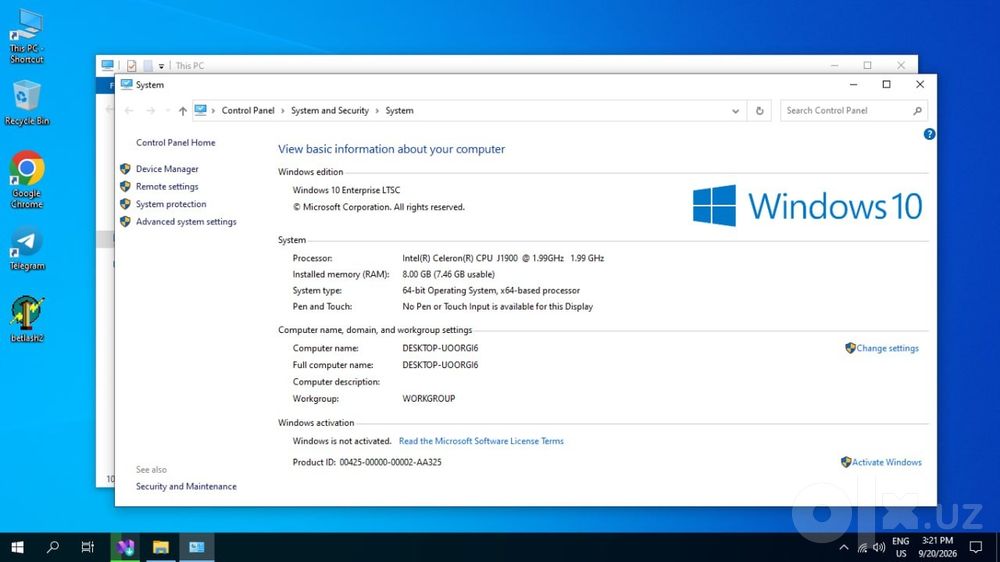Open System protection link
Image resolution: width=1000 pixels, height=562 pixels.
171,204
